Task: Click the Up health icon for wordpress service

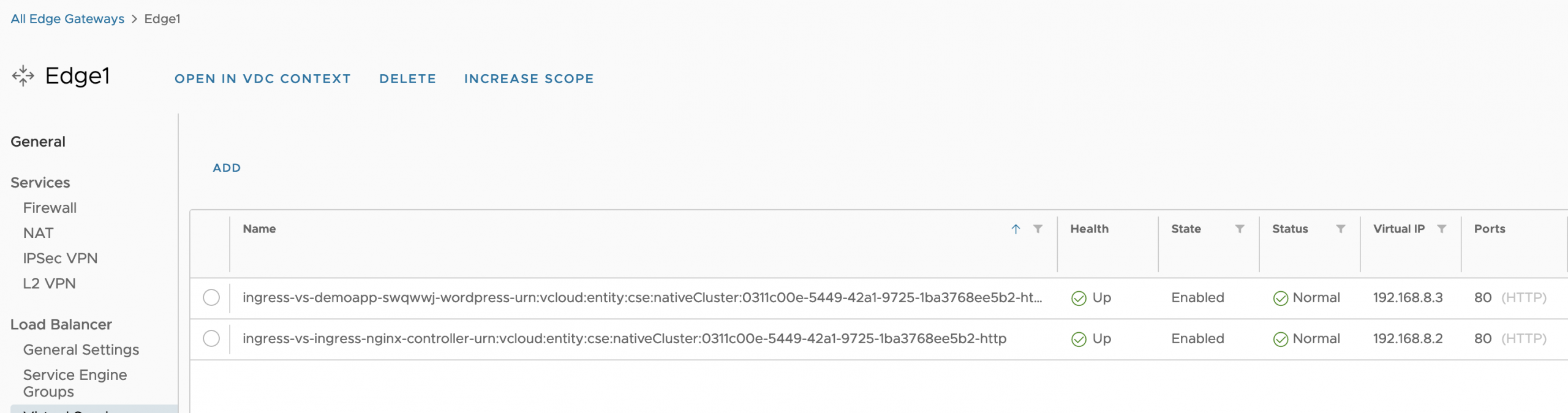Action: click(1079, 298)
